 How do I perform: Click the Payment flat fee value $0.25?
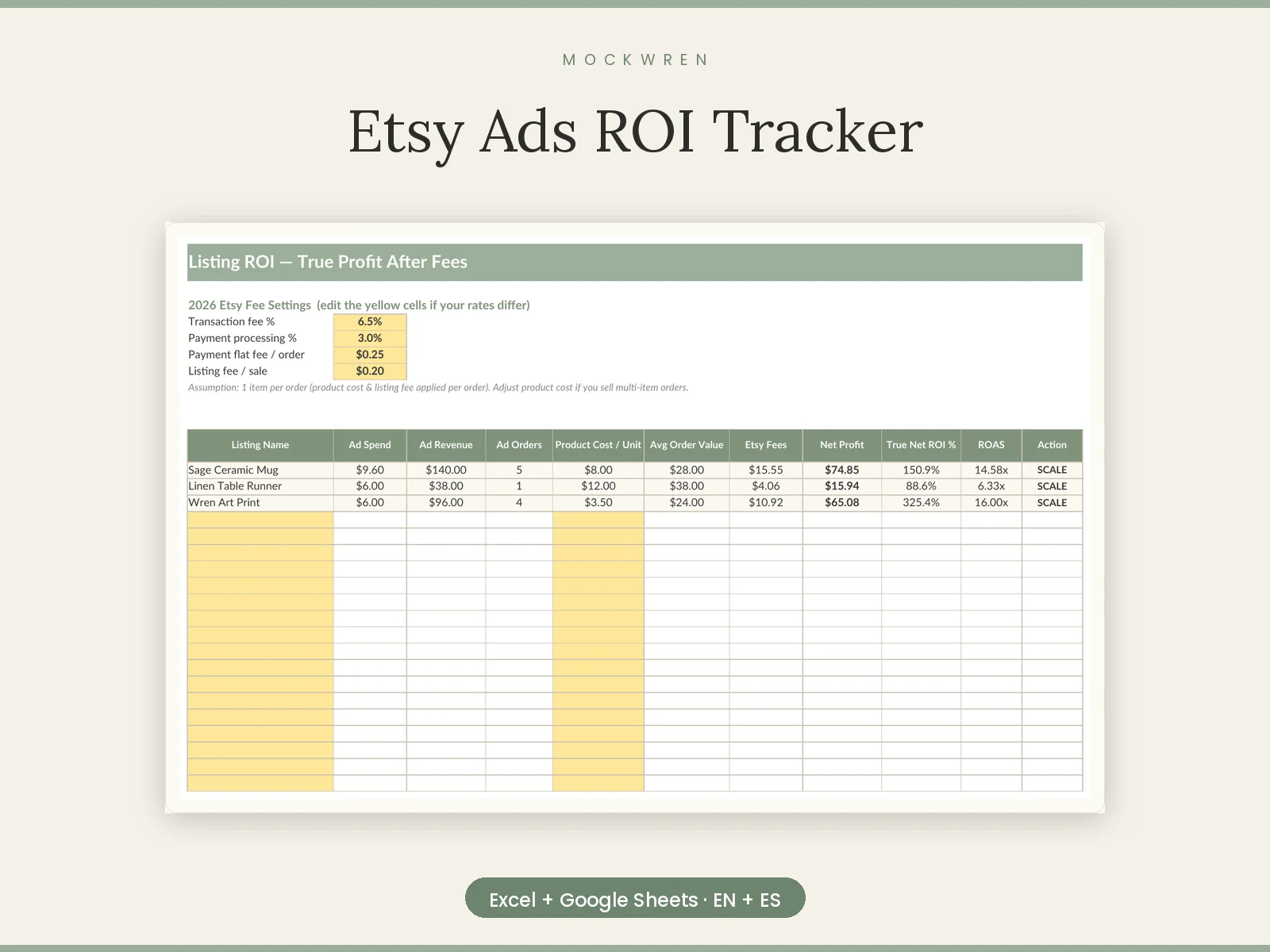tap(370, 355)
